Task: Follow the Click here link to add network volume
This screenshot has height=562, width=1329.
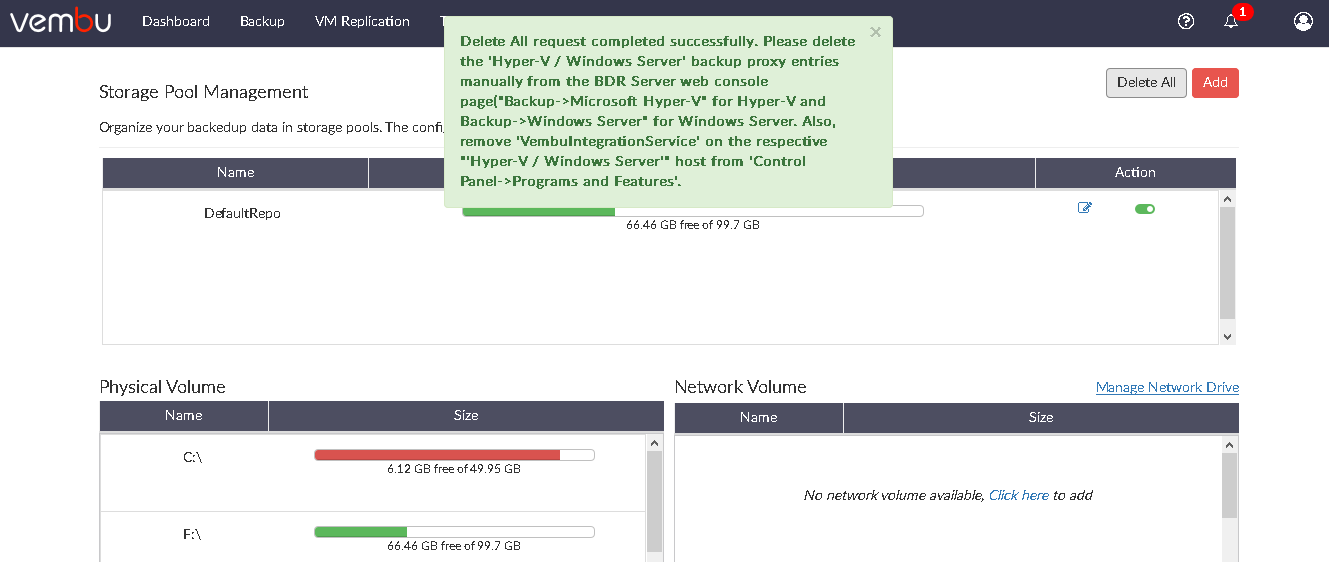Action: 1019,495
